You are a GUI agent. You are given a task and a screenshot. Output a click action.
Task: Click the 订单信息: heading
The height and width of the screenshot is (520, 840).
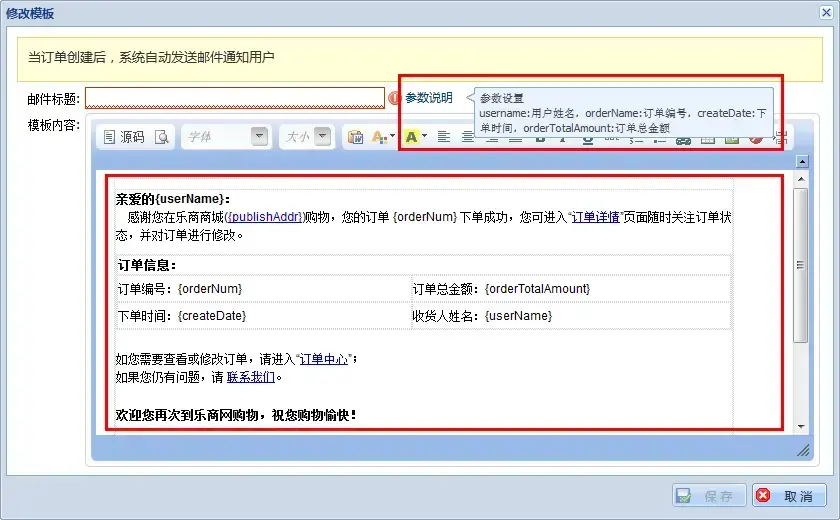point(147,265)
